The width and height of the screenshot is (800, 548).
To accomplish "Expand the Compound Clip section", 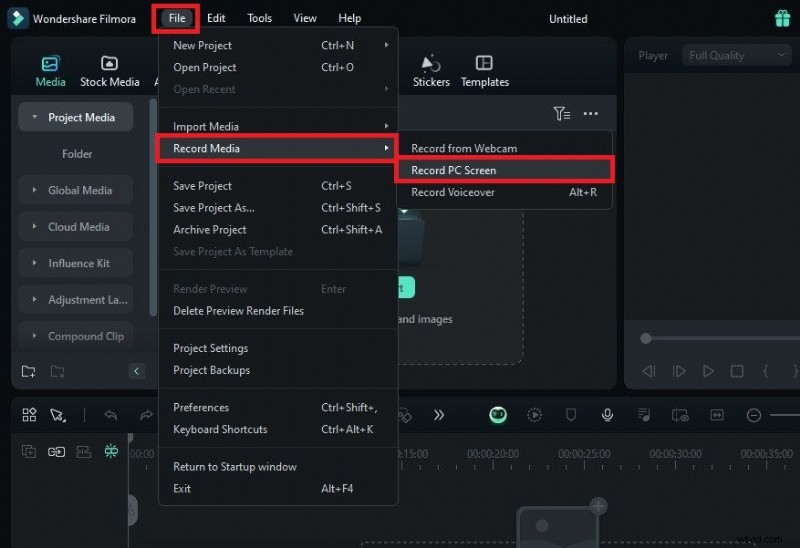I will coord(35,336).
